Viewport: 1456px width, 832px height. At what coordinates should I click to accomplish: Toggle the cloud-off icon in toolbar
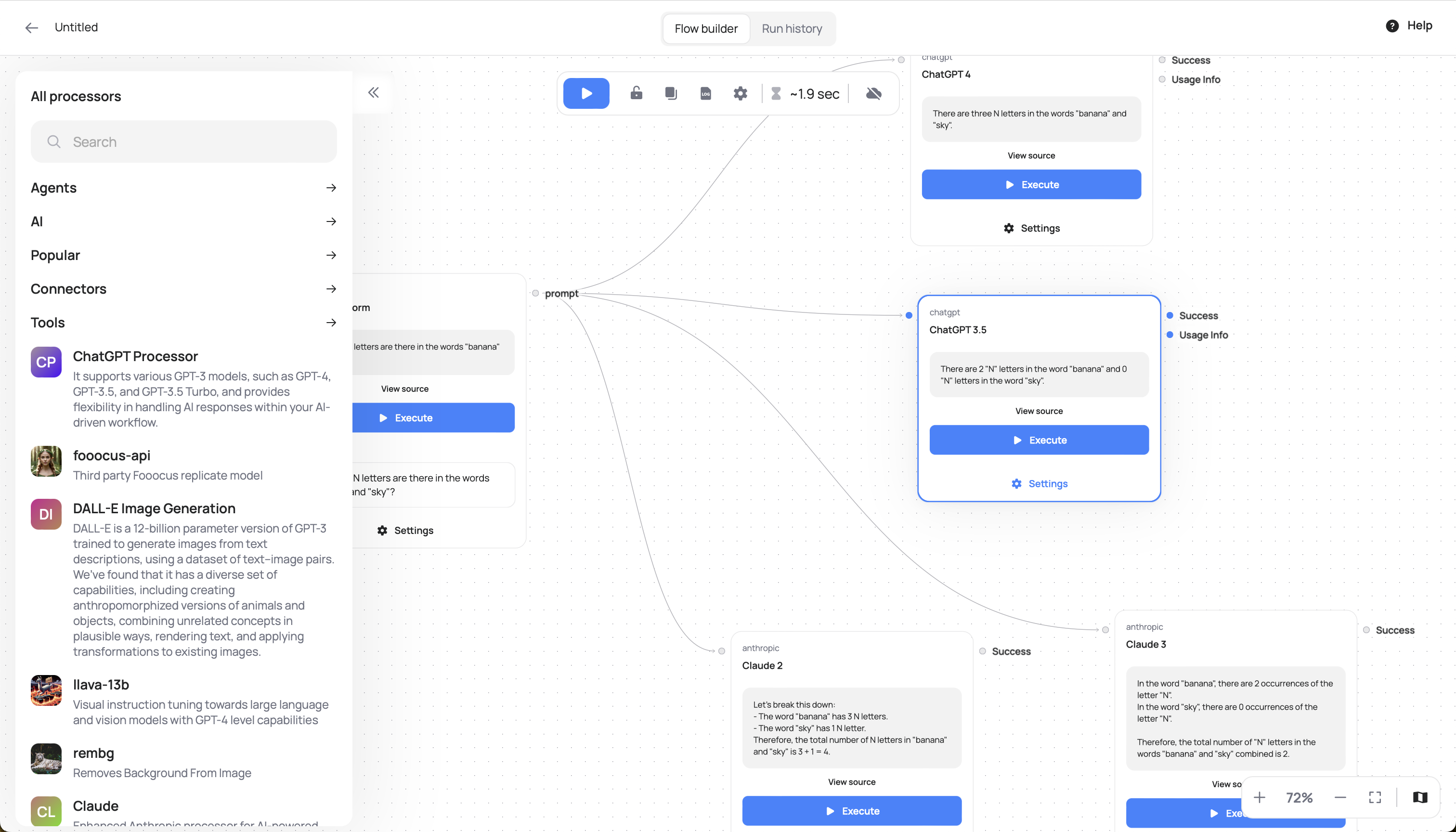tap(874, 93)
